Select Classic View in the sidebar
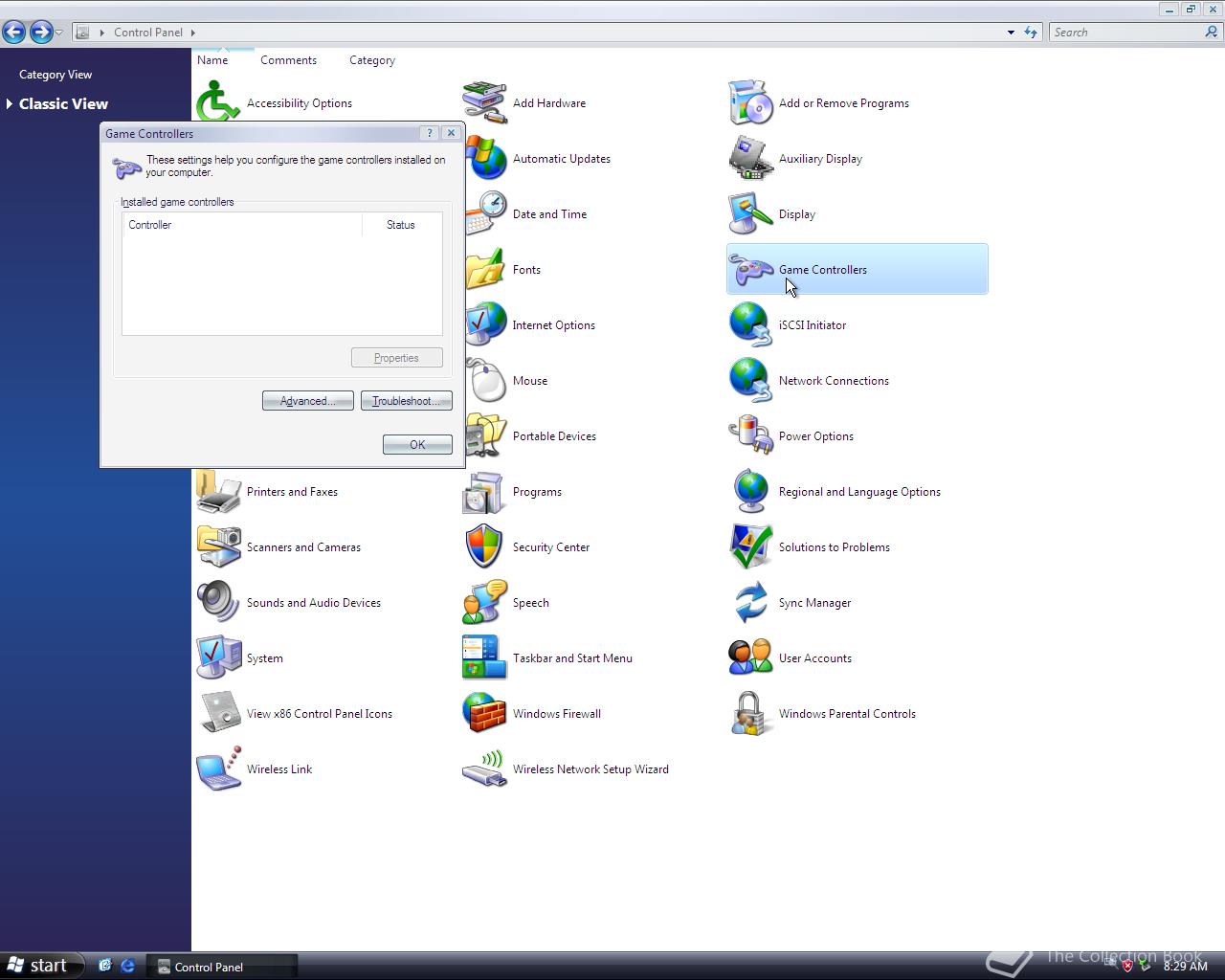 pyautogui.click(x=63, y=103)
